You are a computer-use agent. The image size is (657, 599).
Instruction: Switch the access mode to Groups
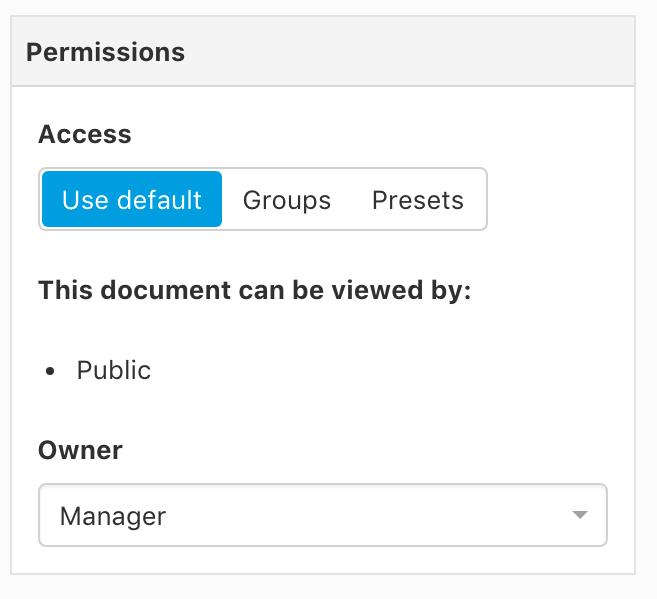pyautogui.click(x=287, y=200)
